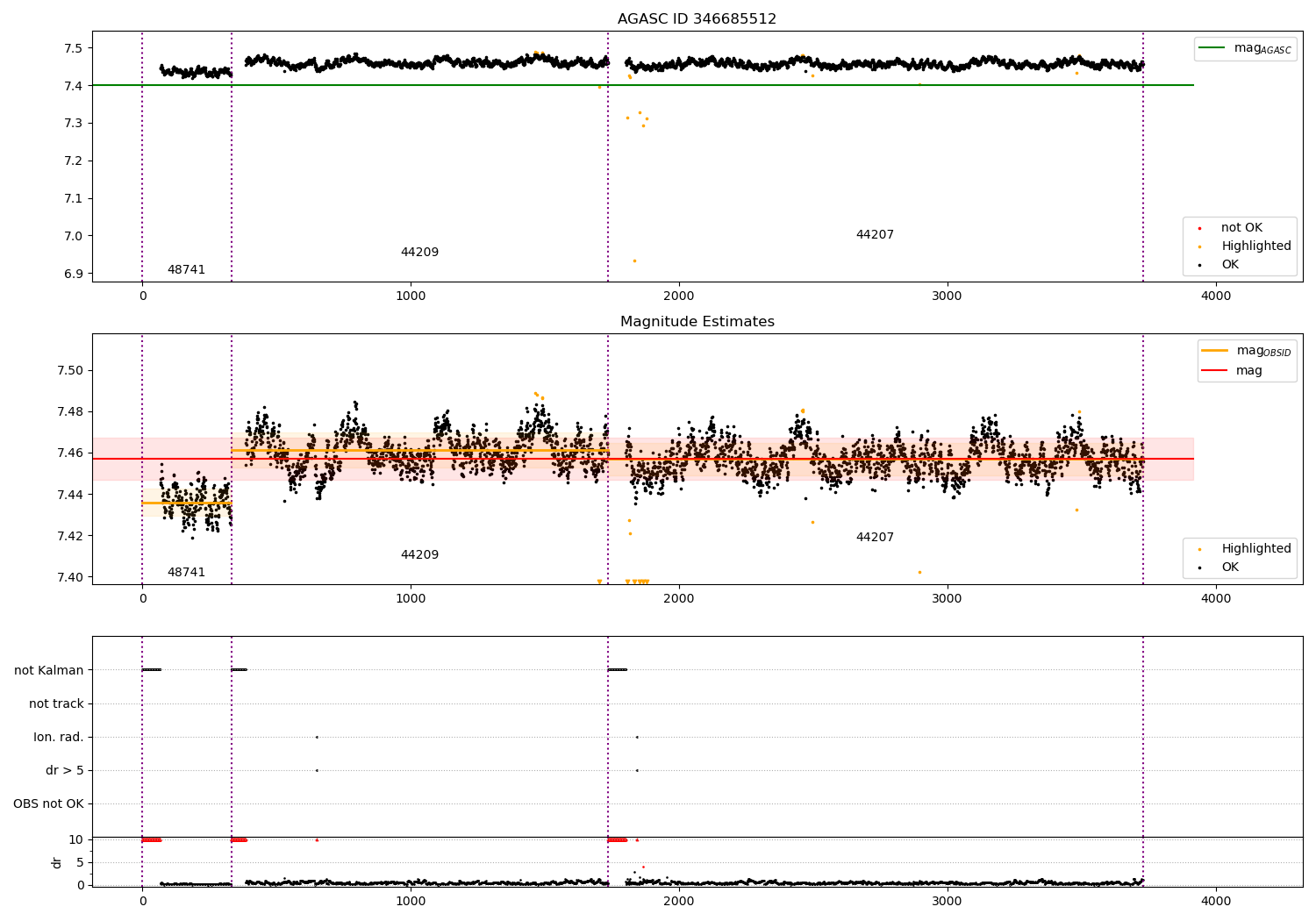Click the 3000 x-tick of the dr plot
This screenshot has height=921, width=1316.
click(x=948, y=902)
